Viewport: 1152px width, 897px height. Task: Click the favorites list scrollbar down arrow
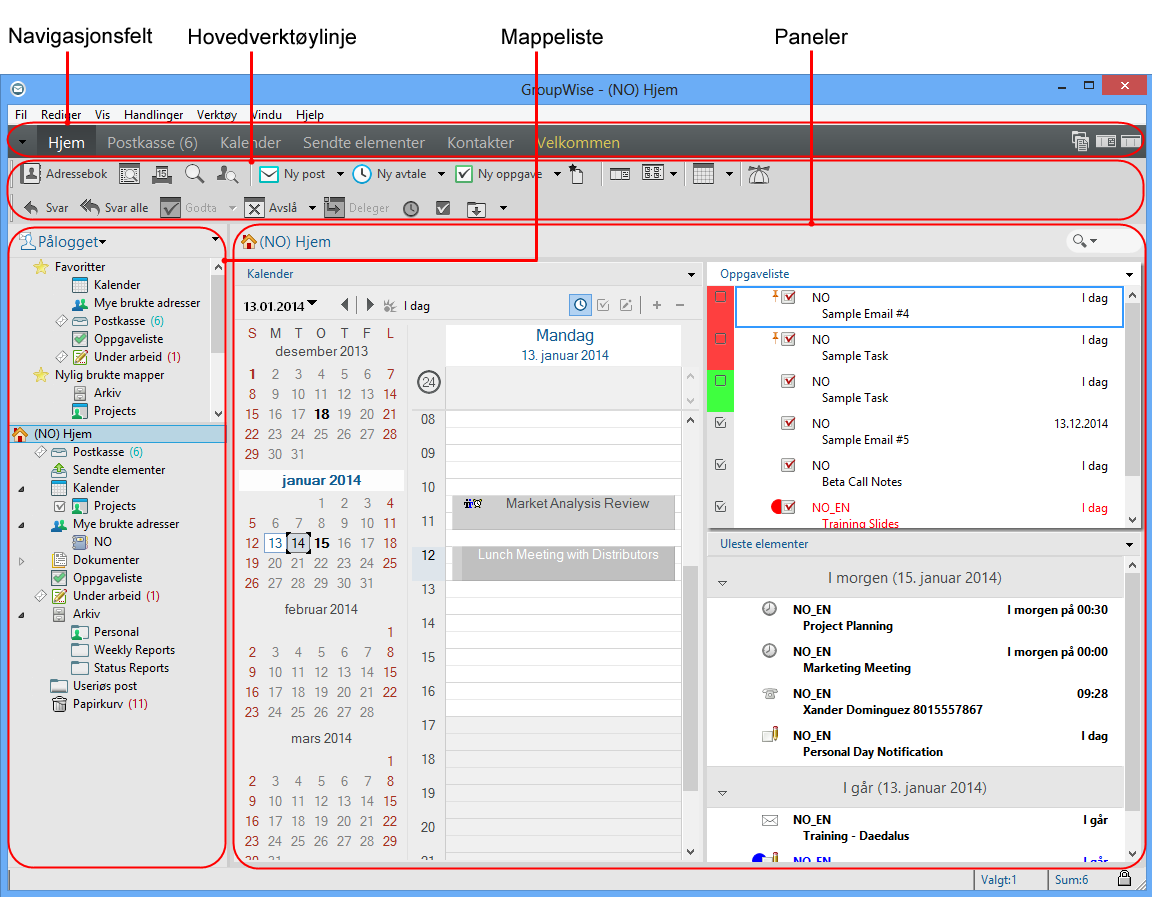coord(217,414)
